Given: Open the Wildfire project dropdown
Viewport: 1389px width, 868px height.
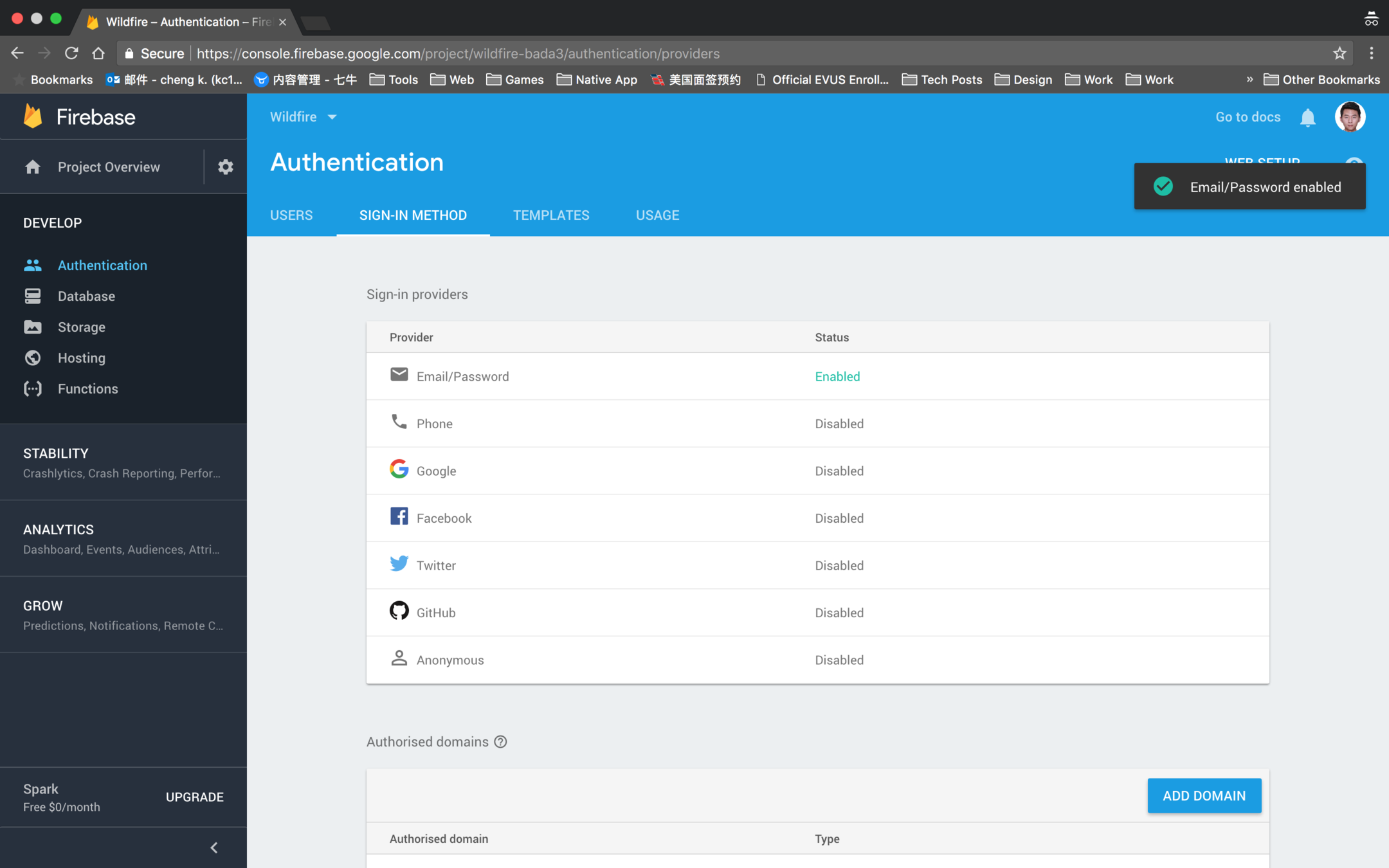Looking at the screenshot, I should 304,117.
